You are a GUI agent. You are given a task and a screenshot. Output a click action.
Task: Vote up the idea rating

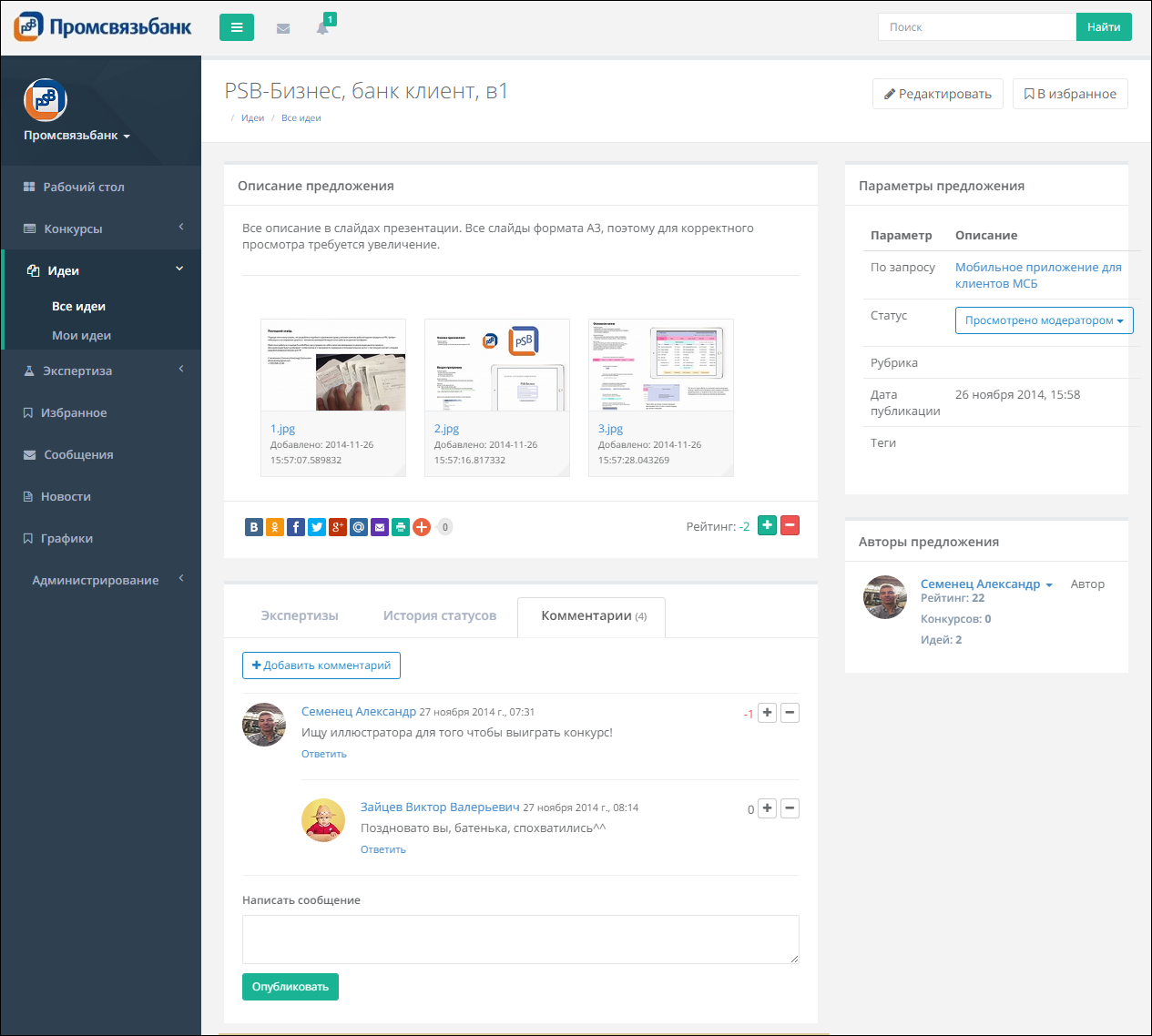[x=768, y=525]
